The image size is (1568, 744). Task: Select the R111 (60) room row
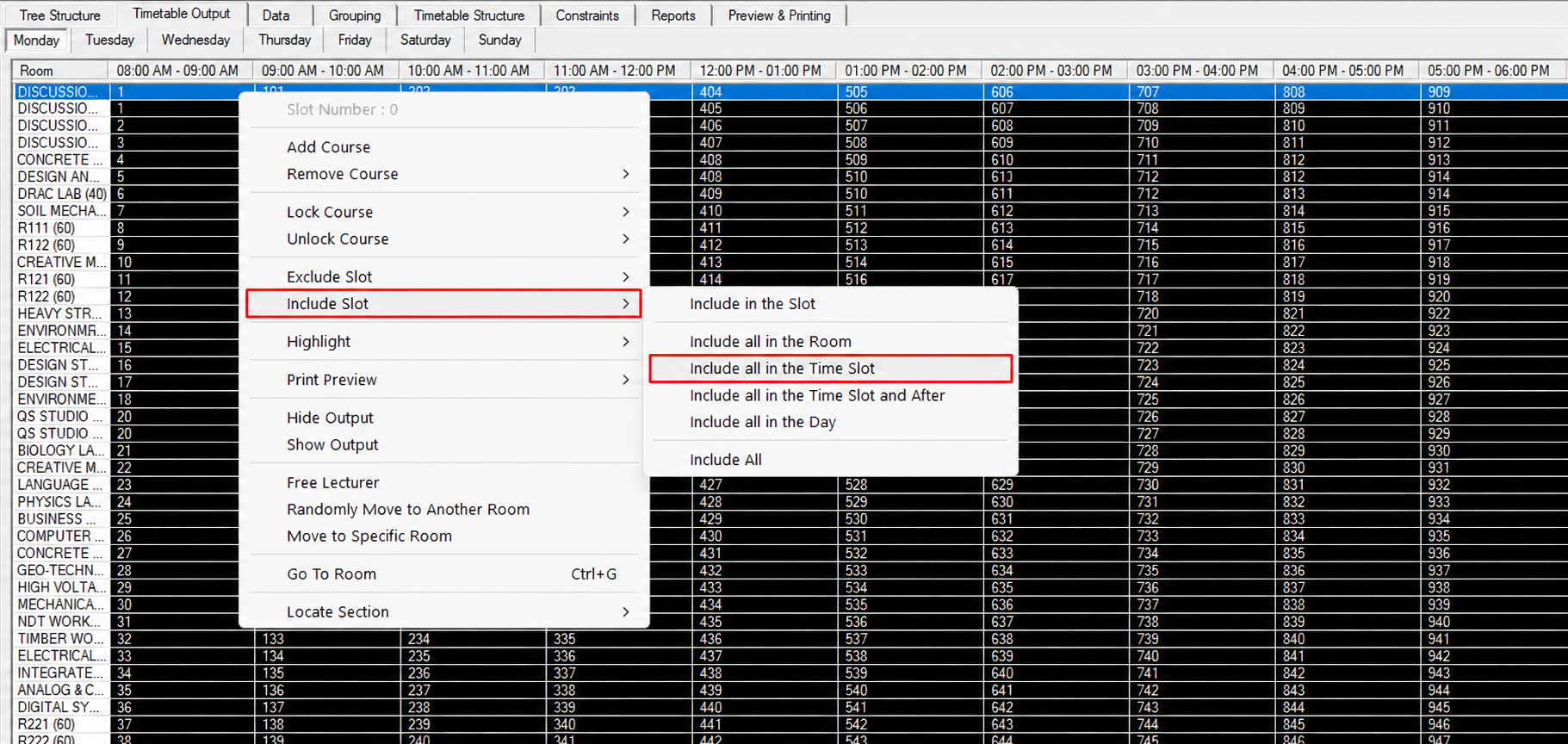[61, 228]
